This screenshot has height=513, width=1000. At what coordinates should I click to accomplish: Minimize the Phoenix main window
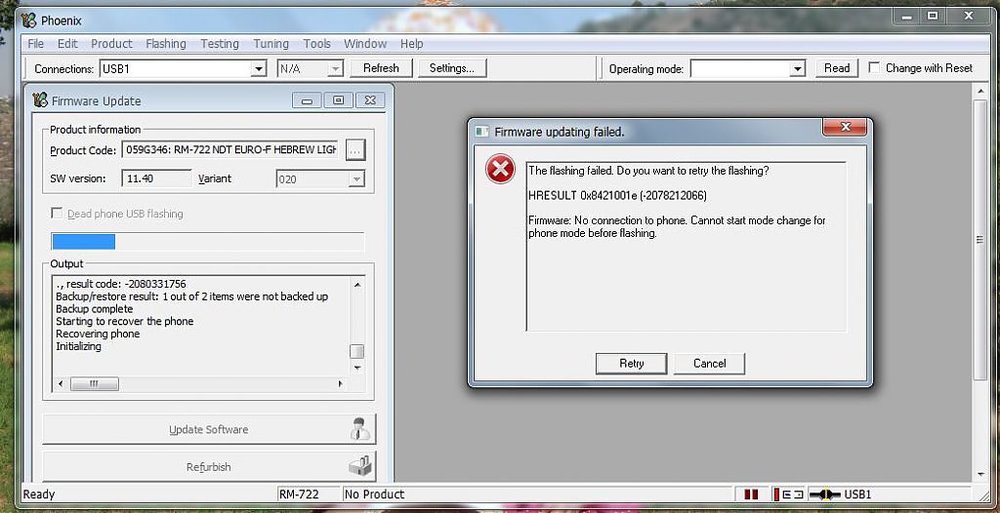tap(908, 16)
